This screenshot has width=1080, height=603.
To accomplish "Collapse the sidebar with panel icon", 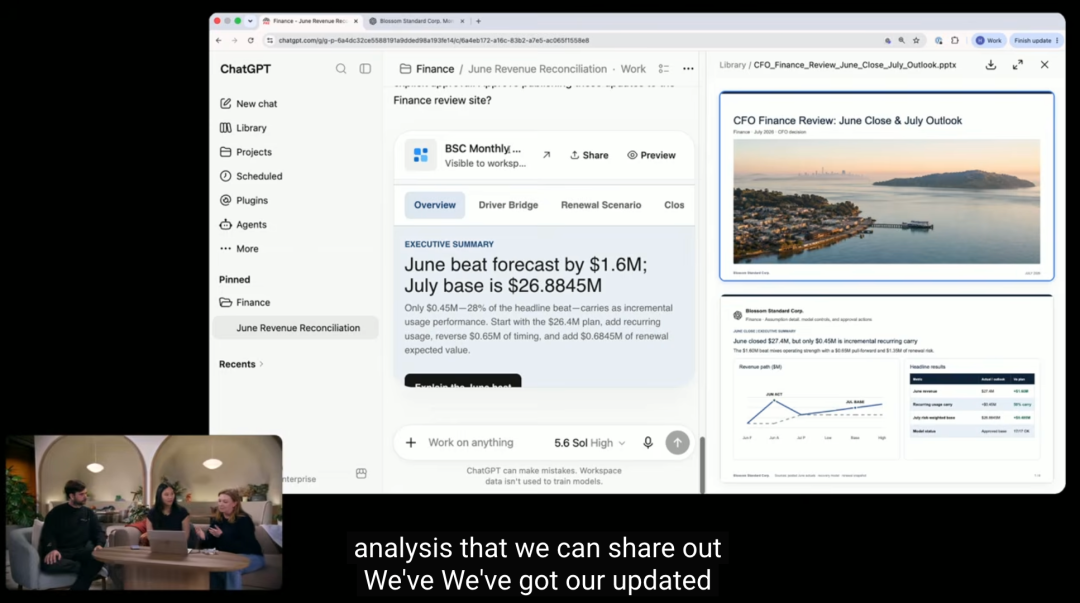I will click(x=365, y=69).
